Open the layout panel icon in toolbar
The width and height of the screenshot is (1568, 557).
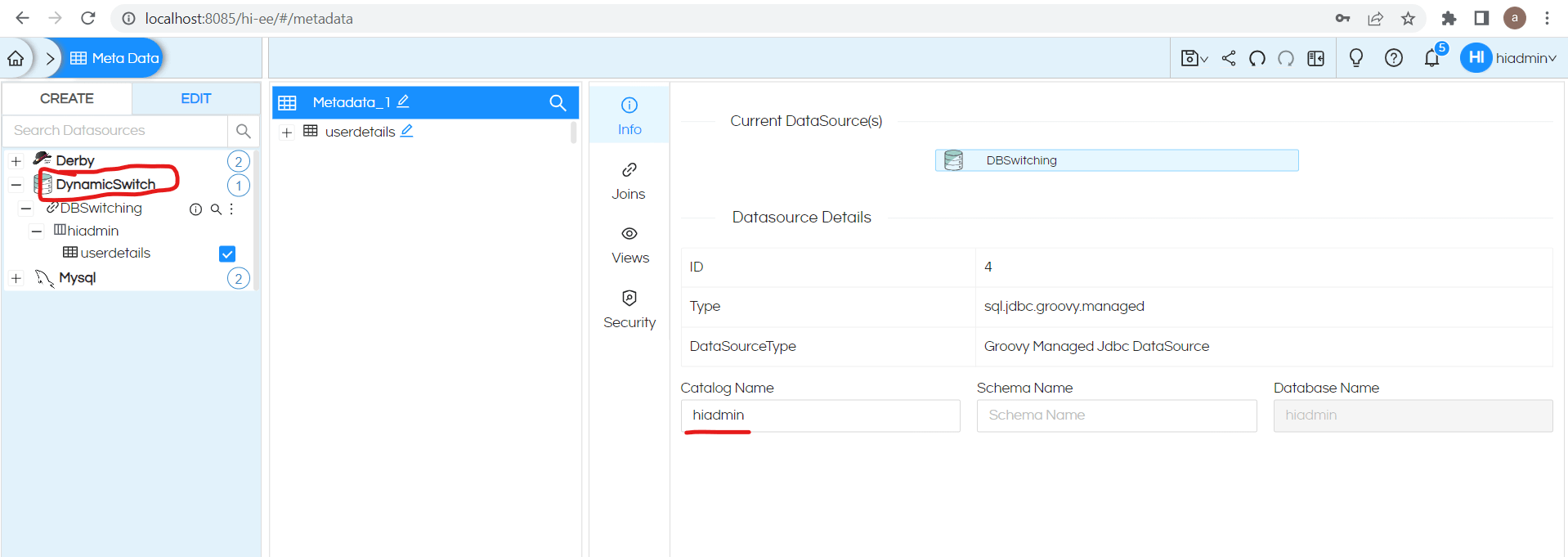(x=1315, y=58)
